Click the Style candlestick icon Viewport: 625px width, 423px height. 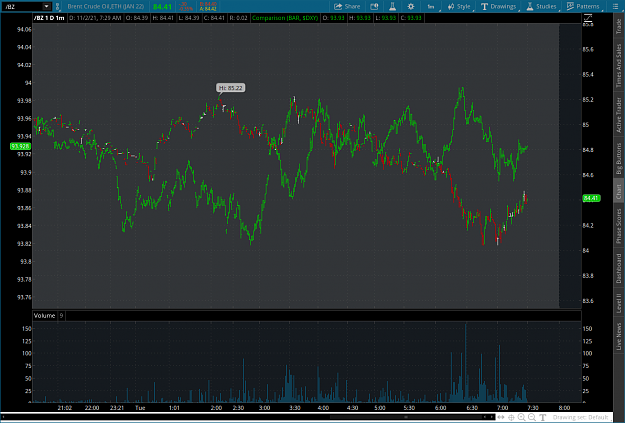pyautogui.click(x=451, y=6)
